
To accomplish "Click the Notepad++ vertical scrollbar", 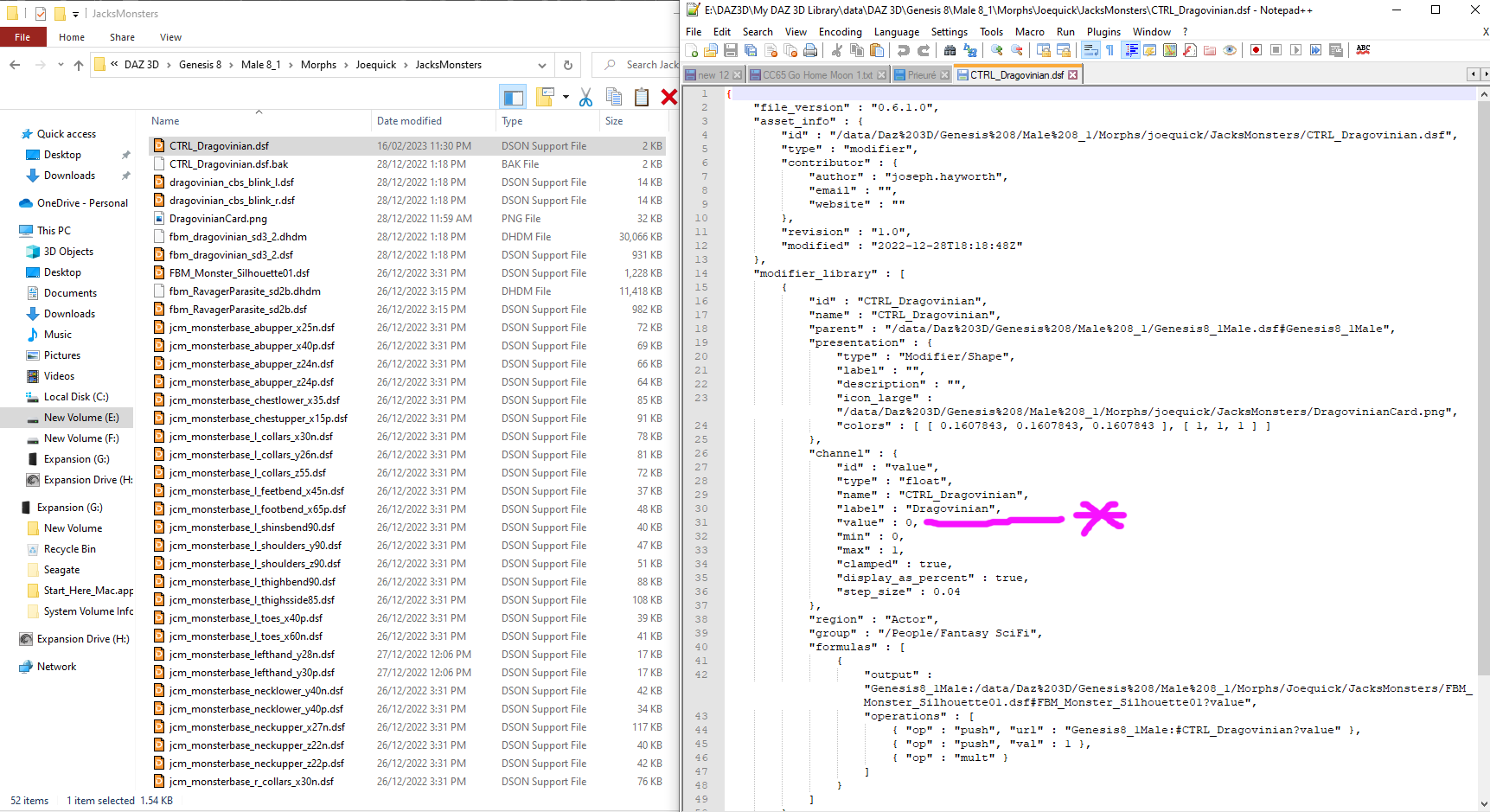I will [1484, 448].
